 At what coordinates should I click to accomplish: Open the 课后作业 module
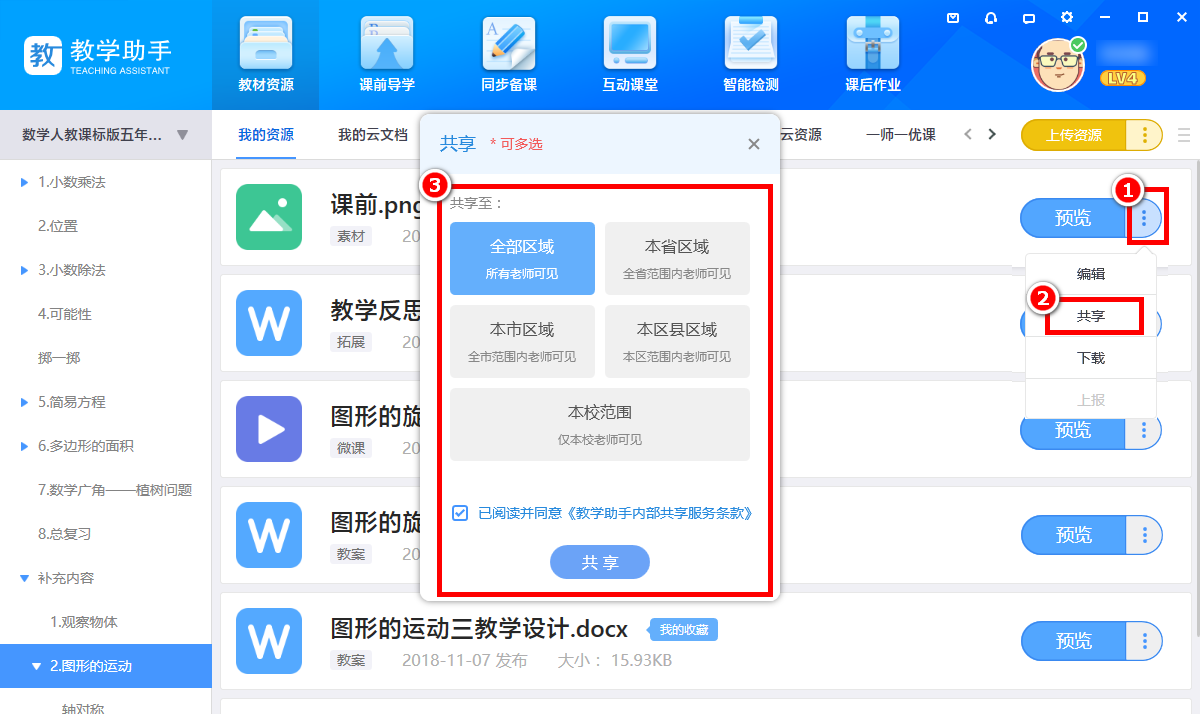click(872, 44)
